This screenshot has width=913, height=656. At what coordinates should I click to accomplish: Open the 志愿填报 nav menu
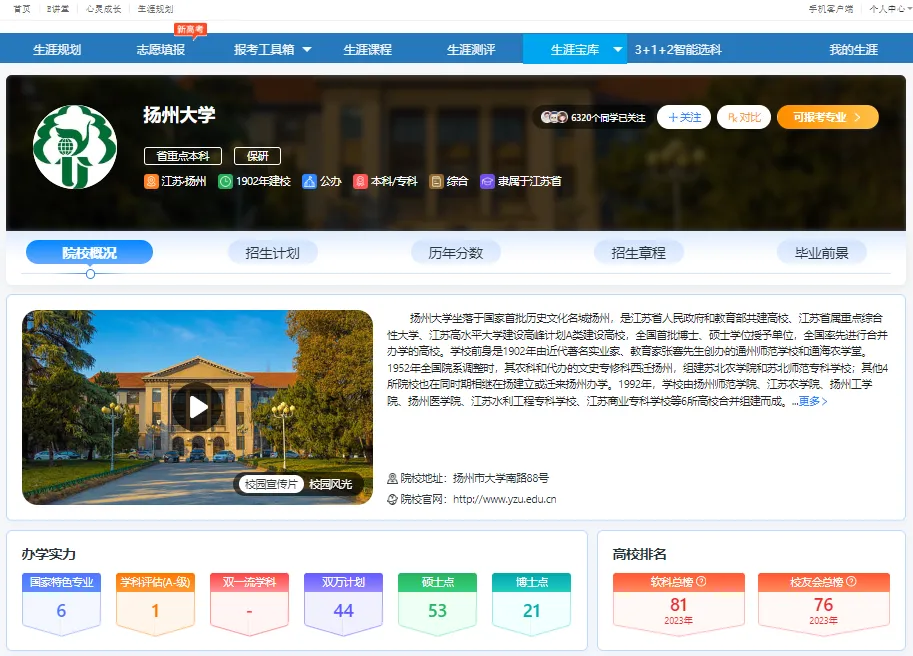pos(161,49)
